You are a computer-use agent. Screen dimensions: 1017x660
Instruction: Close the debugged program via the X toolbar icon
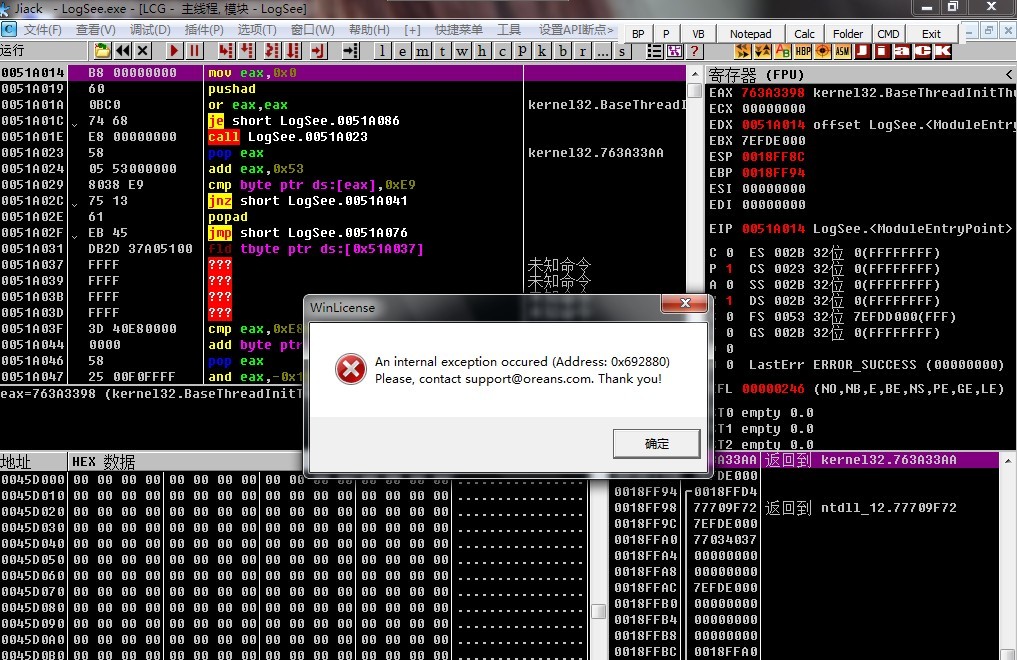143,51
